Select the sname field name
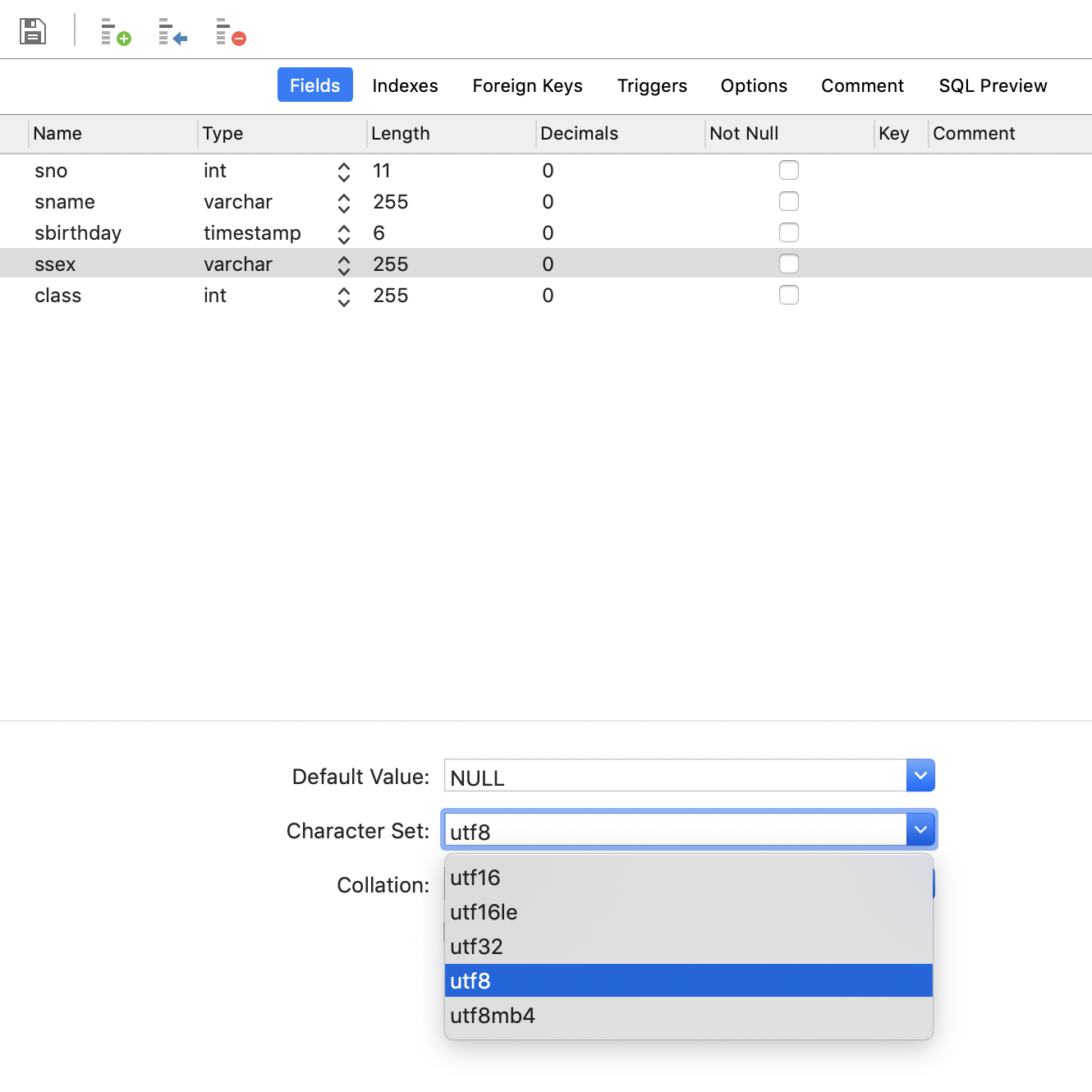 [65, 202]
